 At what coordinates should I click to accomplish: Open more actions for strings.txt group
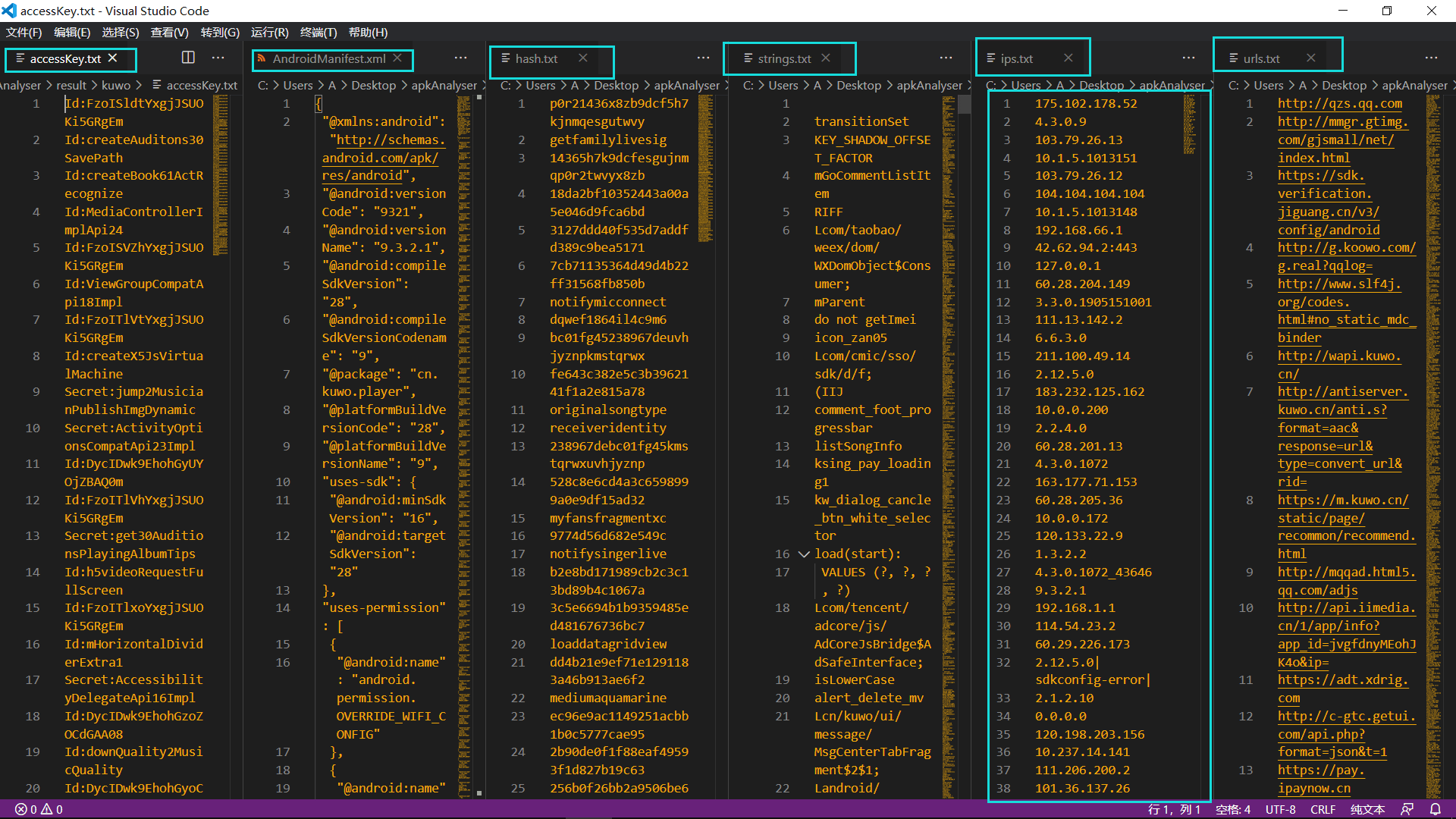(946, 58)
